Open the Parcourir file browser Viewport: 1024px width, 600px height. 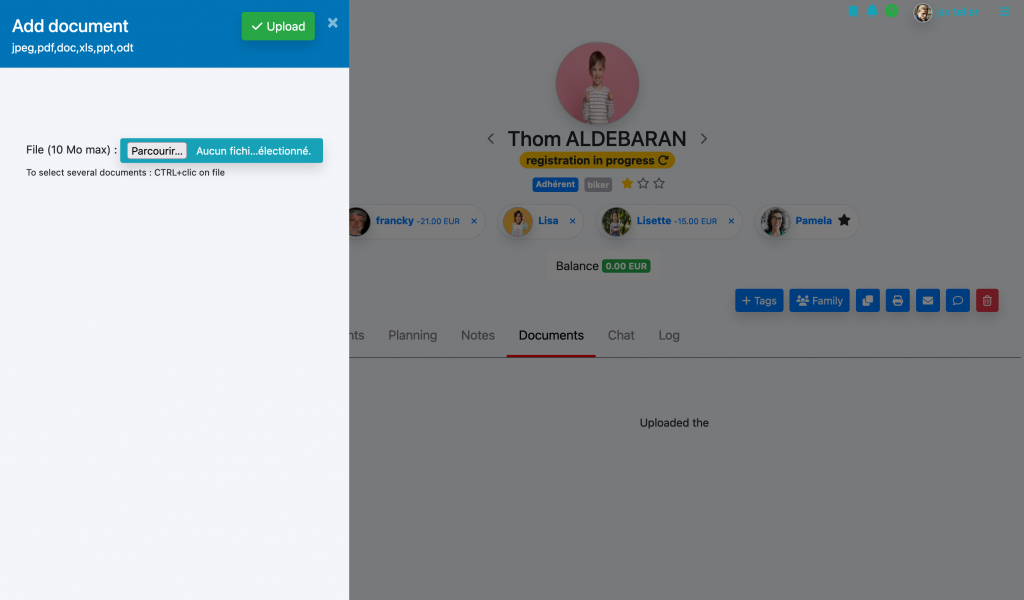click(157, 151)
